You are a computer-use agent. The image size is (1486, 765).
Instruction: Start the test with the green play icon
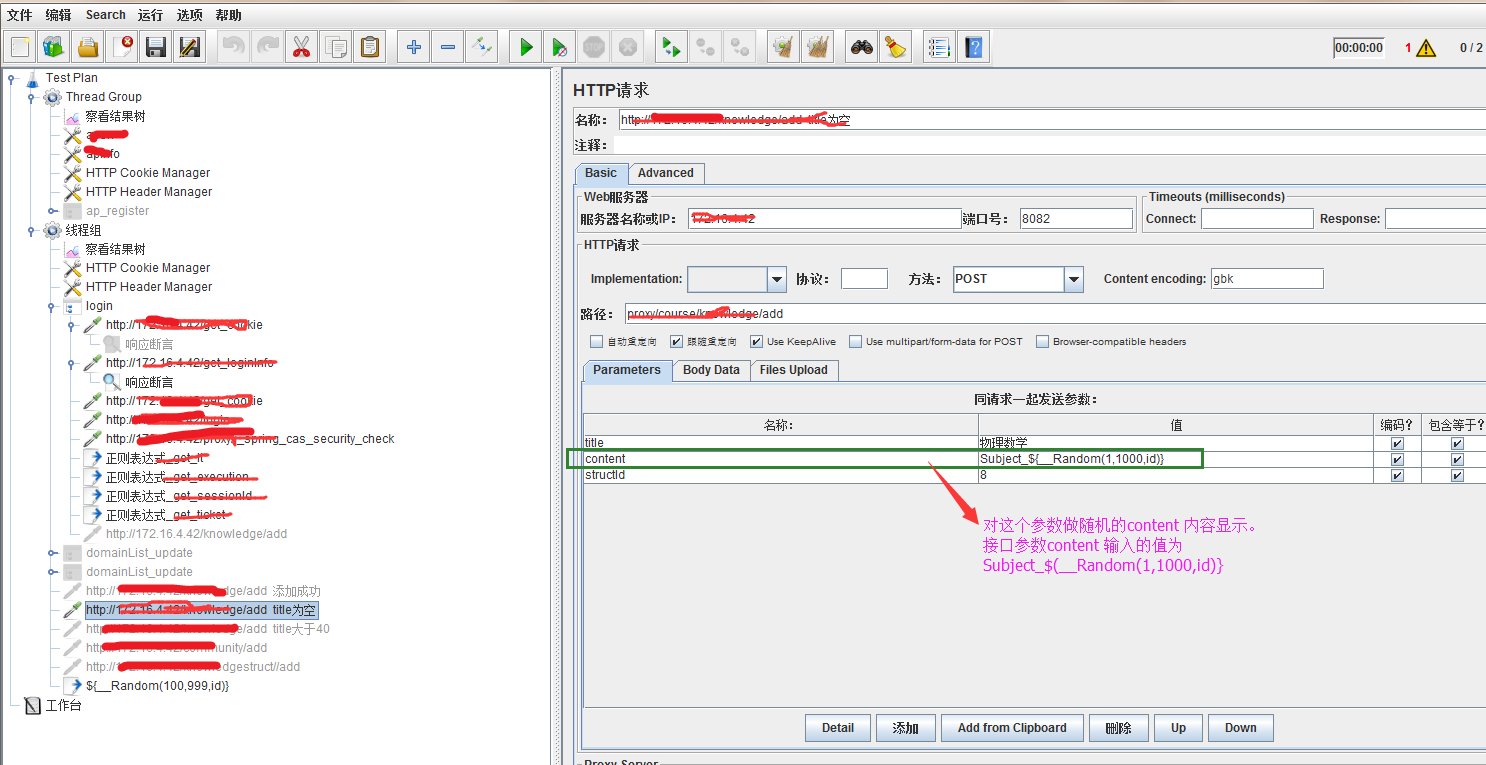526,46
